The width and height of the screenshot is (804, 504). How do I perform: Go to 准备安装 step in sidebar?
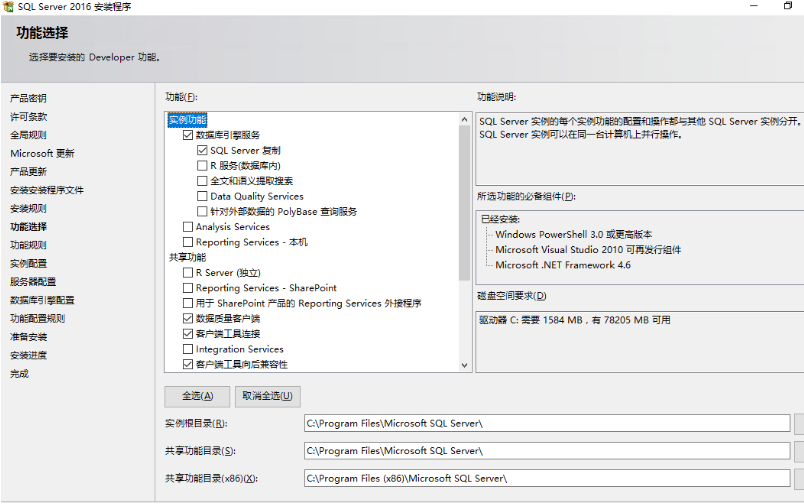coord(28,337)
